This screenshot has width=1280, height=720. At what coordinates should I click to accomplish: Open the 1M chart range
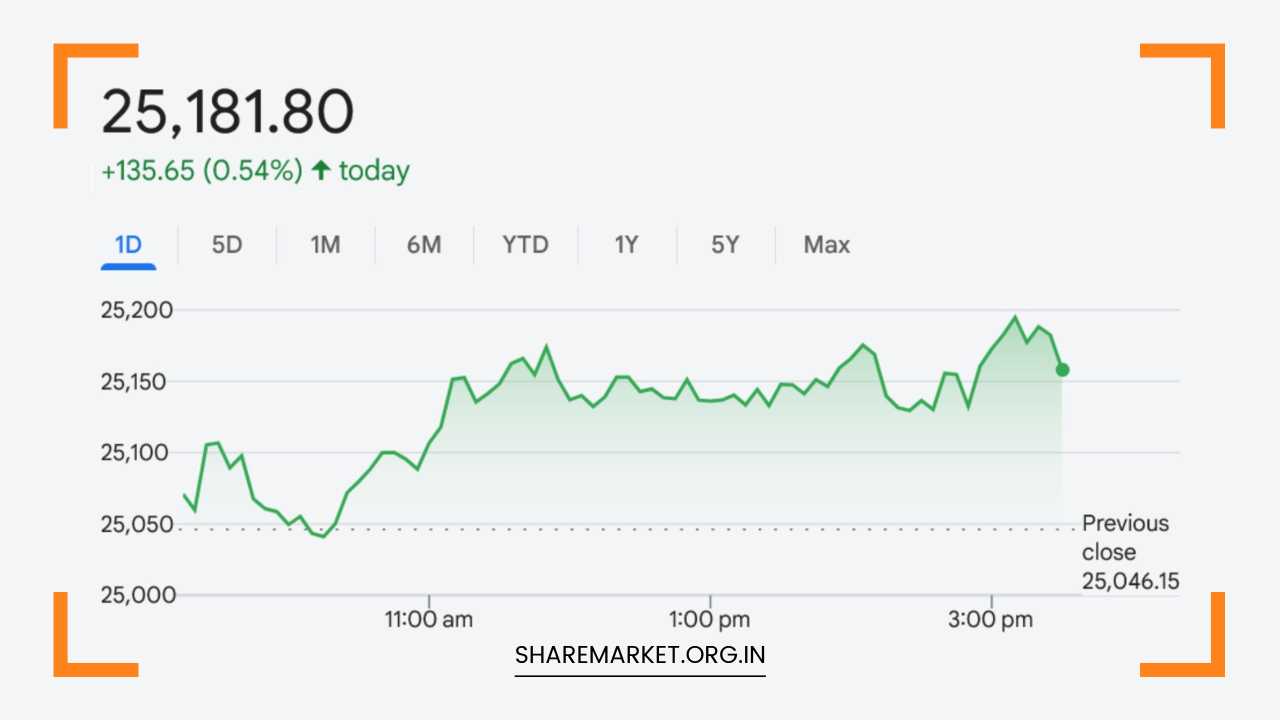[x=325, y=245]
